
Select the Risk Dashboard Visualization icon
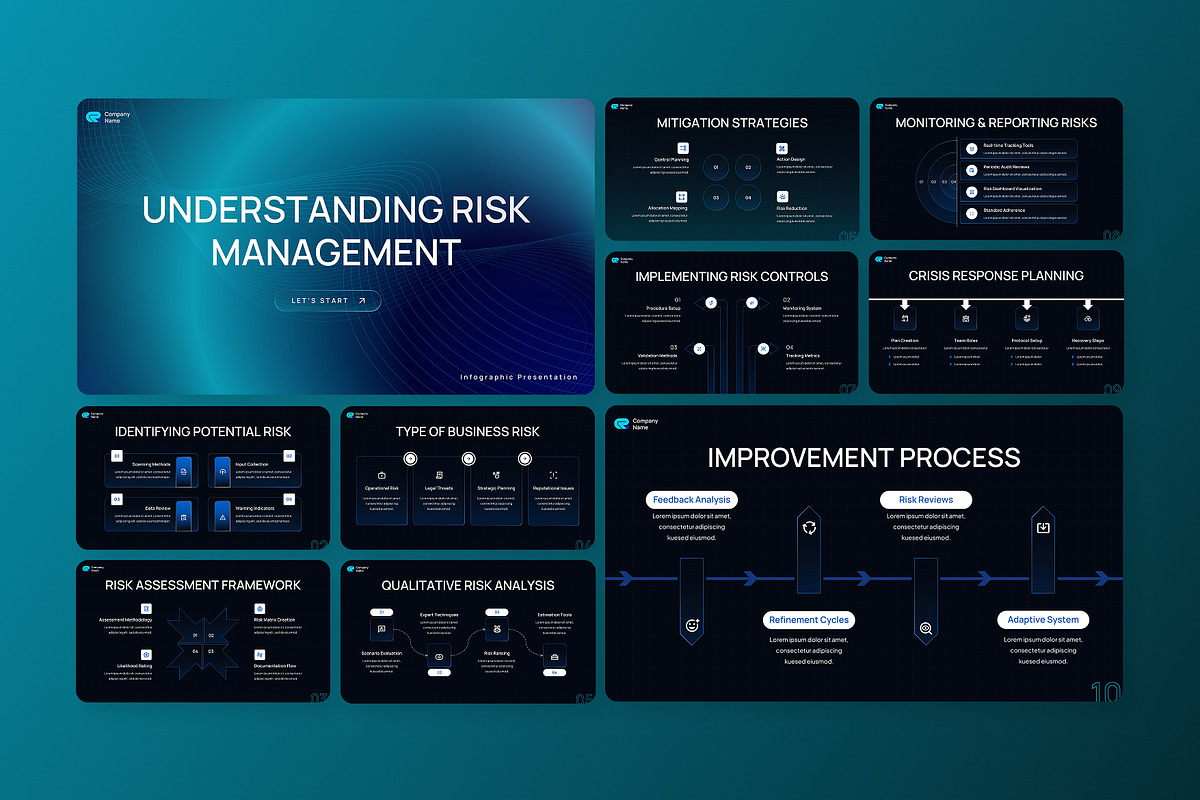coord(971,191)
